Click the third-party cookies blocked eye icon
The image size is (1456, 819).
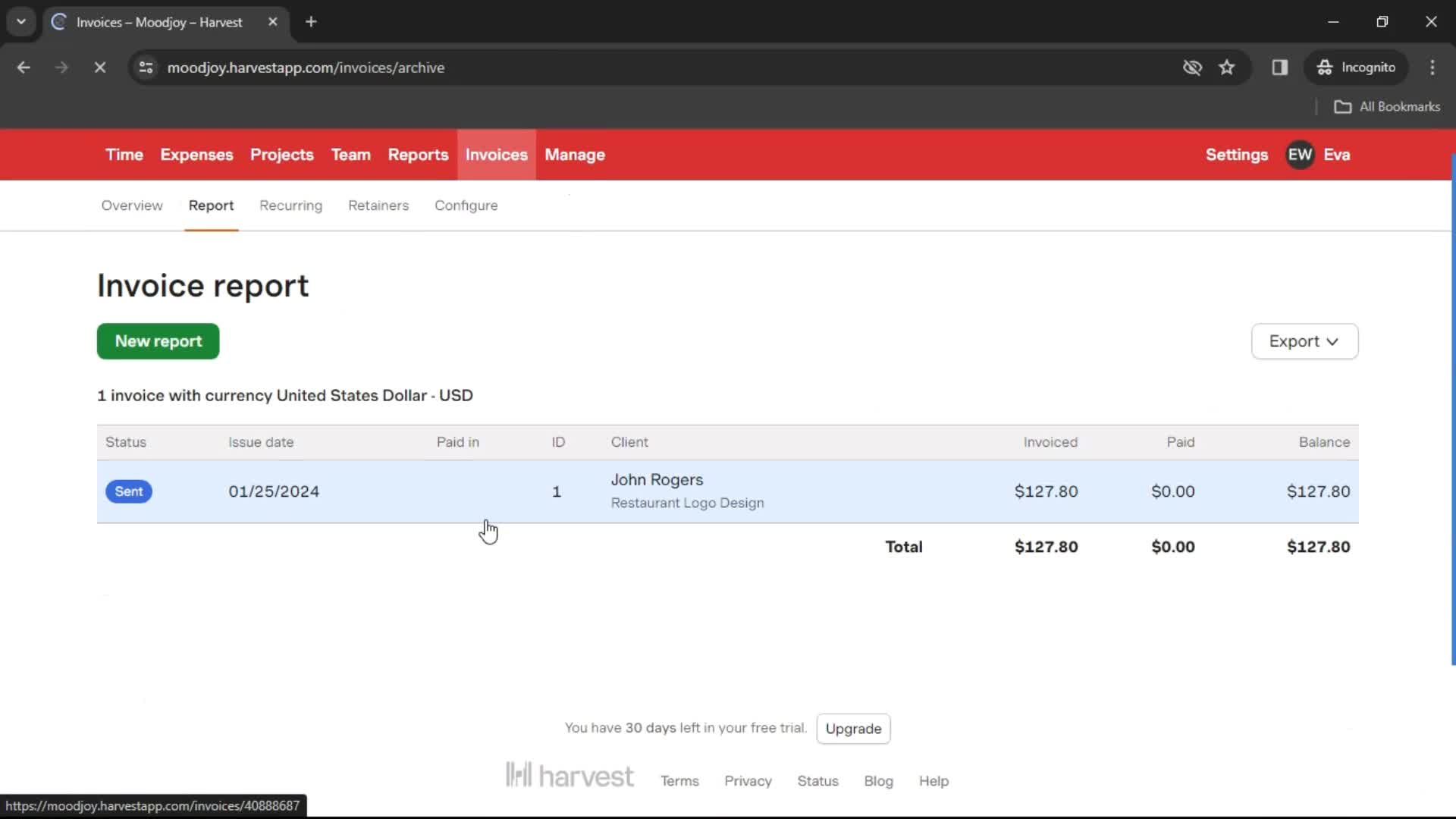(x=1192, y=67)
